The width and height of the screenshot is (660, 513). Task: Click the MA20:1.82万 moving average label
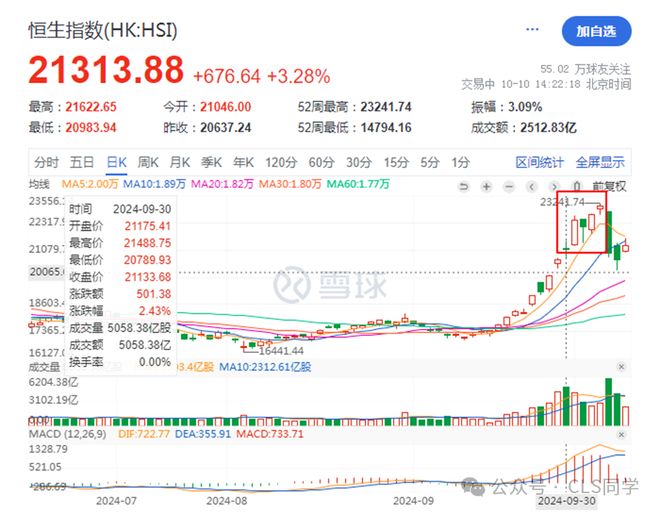point(222,184)
